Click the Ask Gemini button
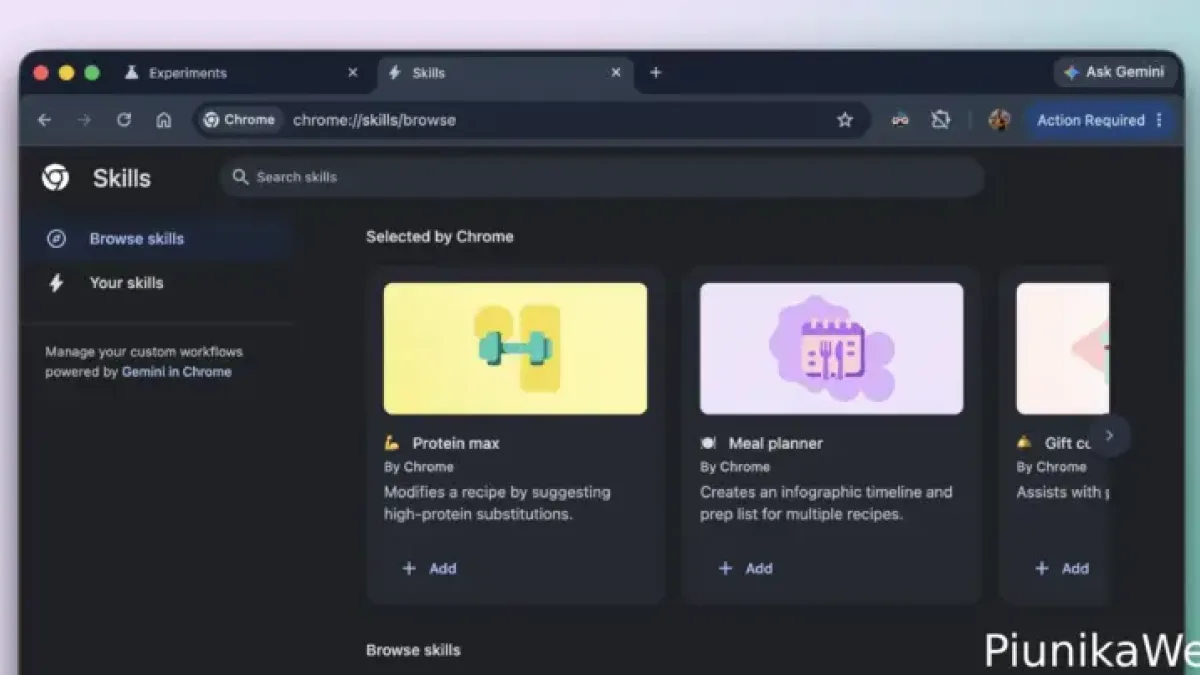 1115,72
